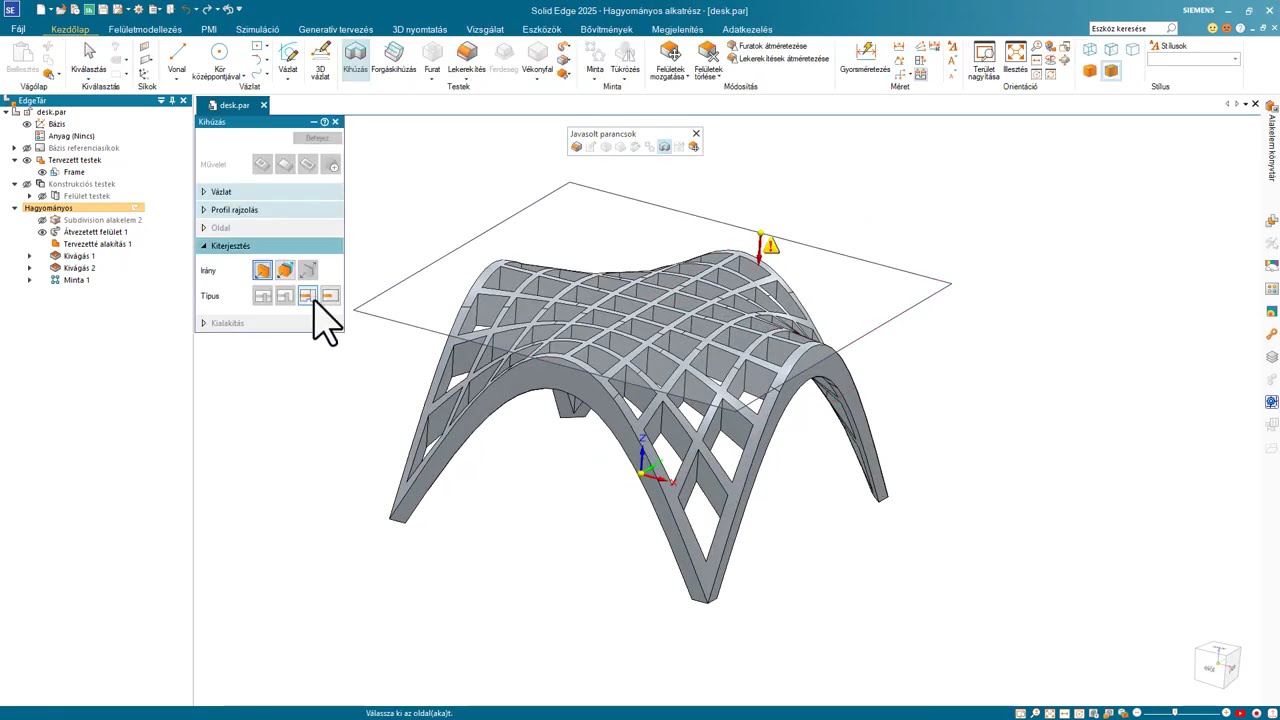Close the desk.par document tab

pos(264,105)
